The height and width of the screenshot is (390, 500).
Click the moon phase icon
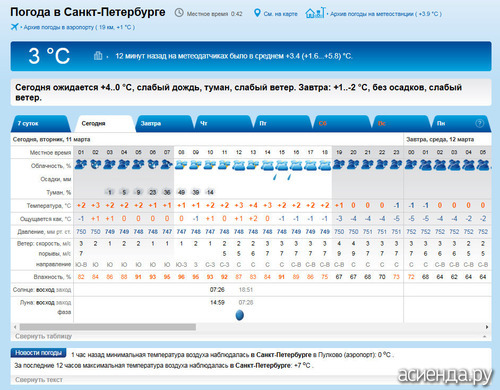pos(239,315)
